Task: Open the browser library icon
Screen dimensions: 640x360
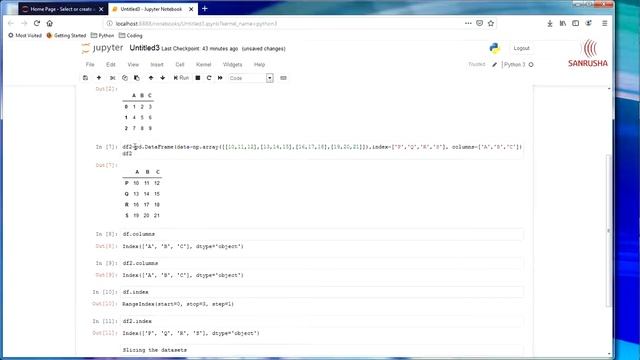Action: point(563,24)
